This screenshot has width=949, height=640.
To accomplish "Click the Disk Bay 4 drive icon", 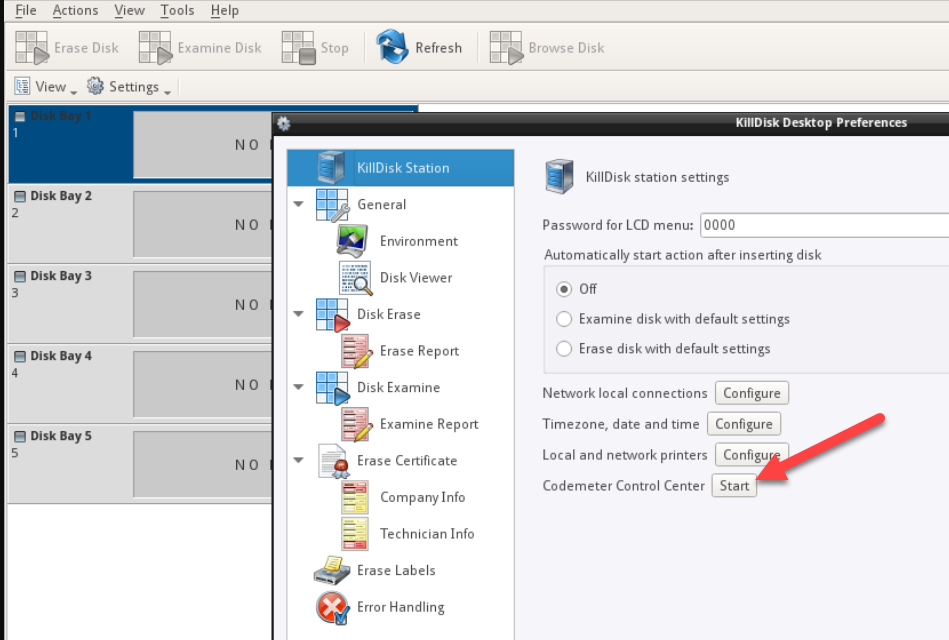I will [20, 356].
